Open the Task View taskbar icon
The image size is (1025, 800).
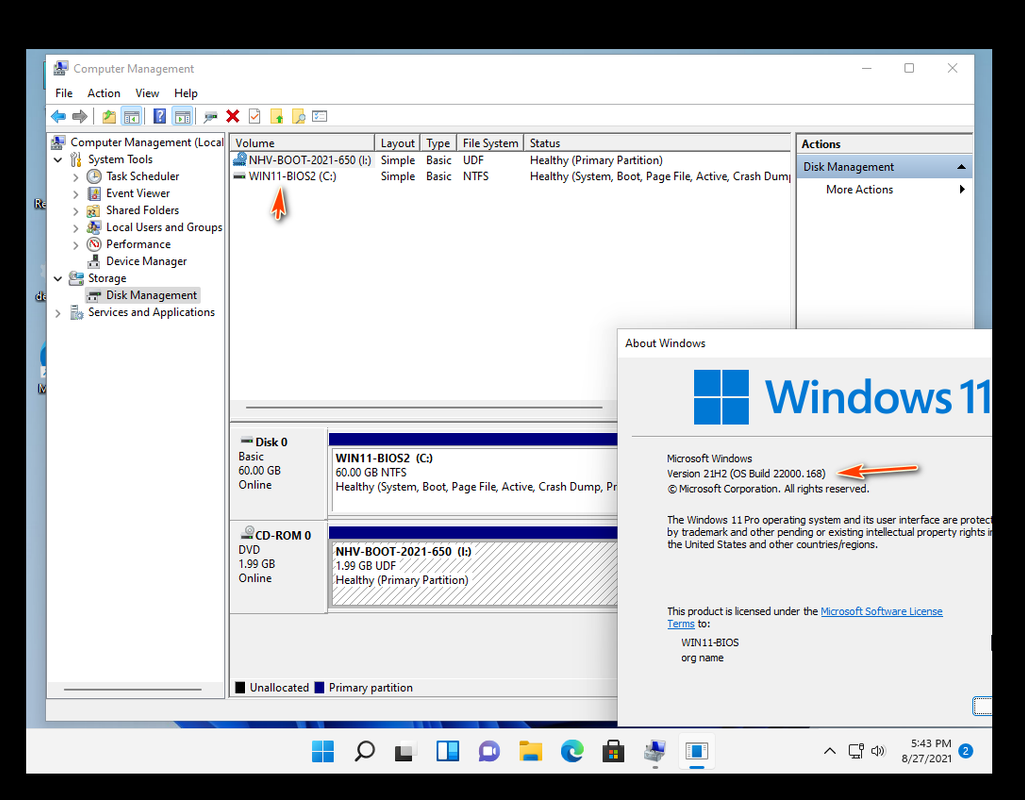405,752
